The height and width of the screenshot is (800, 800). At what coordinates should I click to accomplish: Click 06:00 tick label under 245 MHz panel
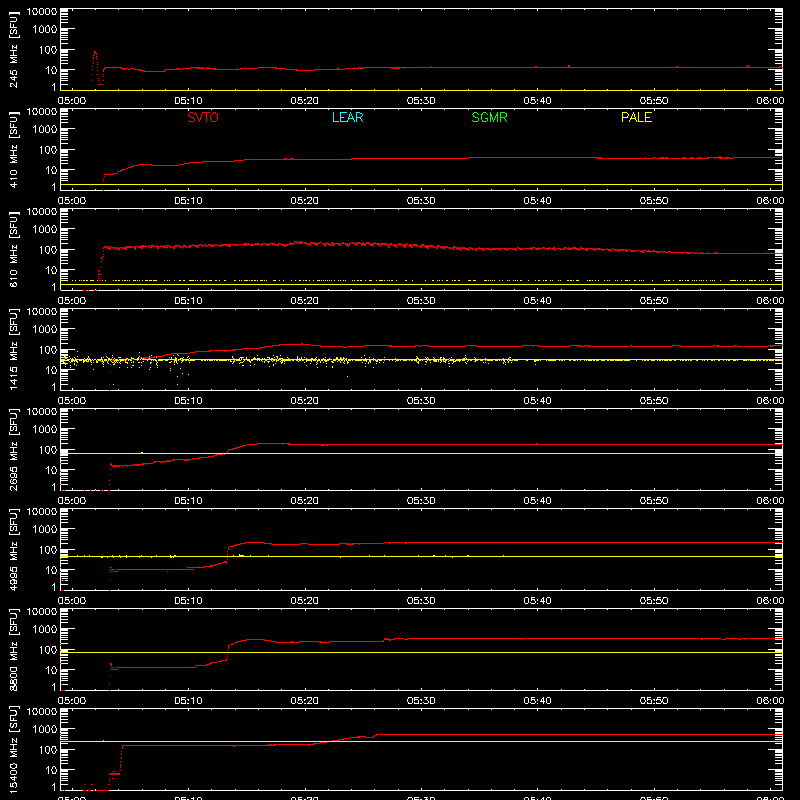[x=770, y=101]
